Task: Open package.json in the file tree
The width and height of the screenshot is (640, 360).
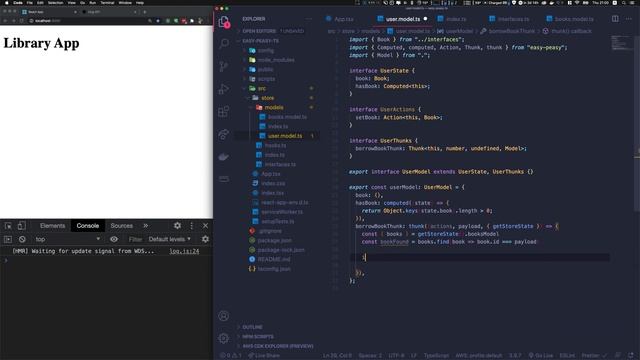Action: pos(274,240)
